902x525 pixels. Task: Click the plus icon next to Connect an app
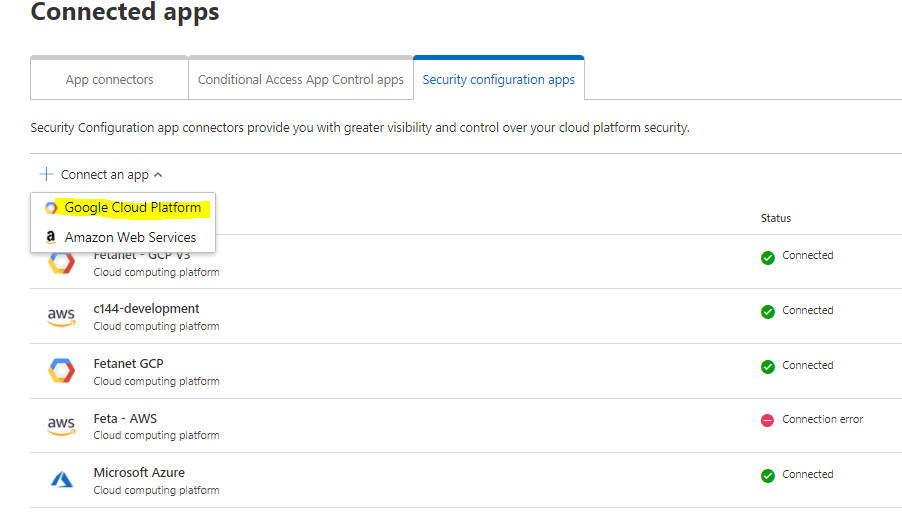46,174
